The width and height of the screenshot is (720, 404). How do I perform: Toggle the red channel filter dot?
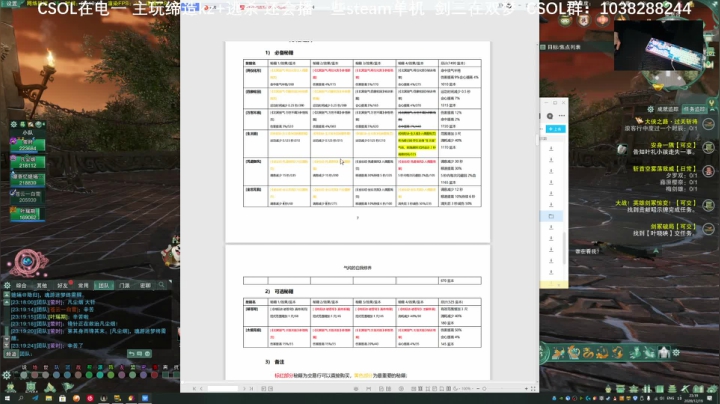(154, 375)
